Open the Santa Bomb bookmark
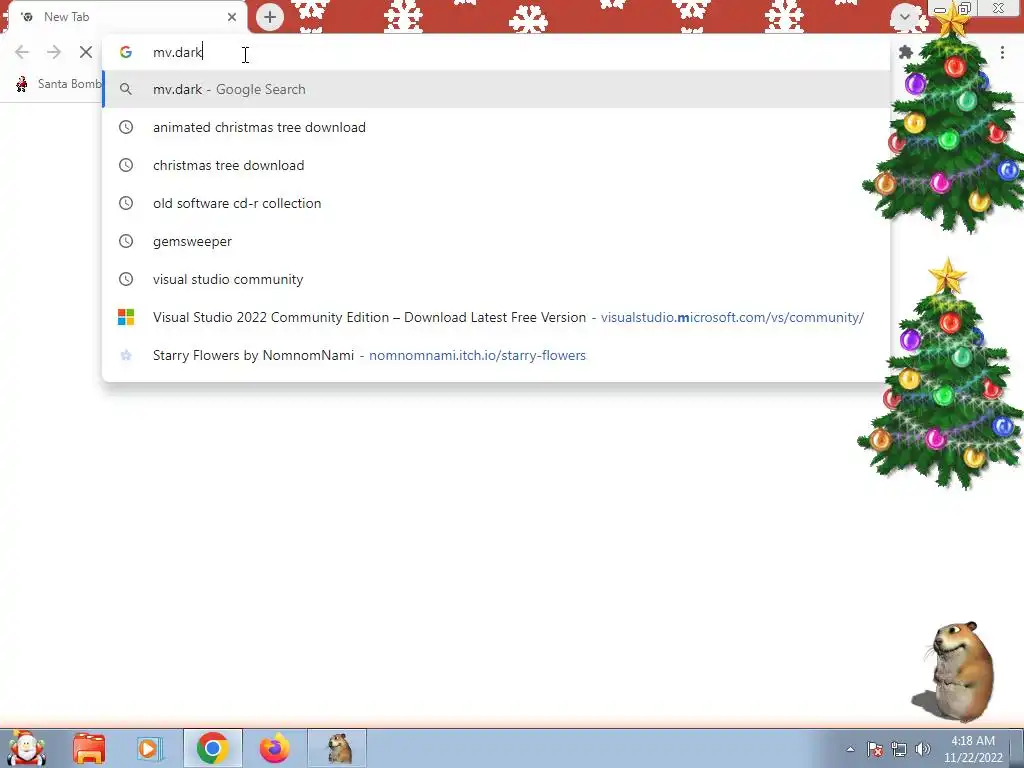 59,84
